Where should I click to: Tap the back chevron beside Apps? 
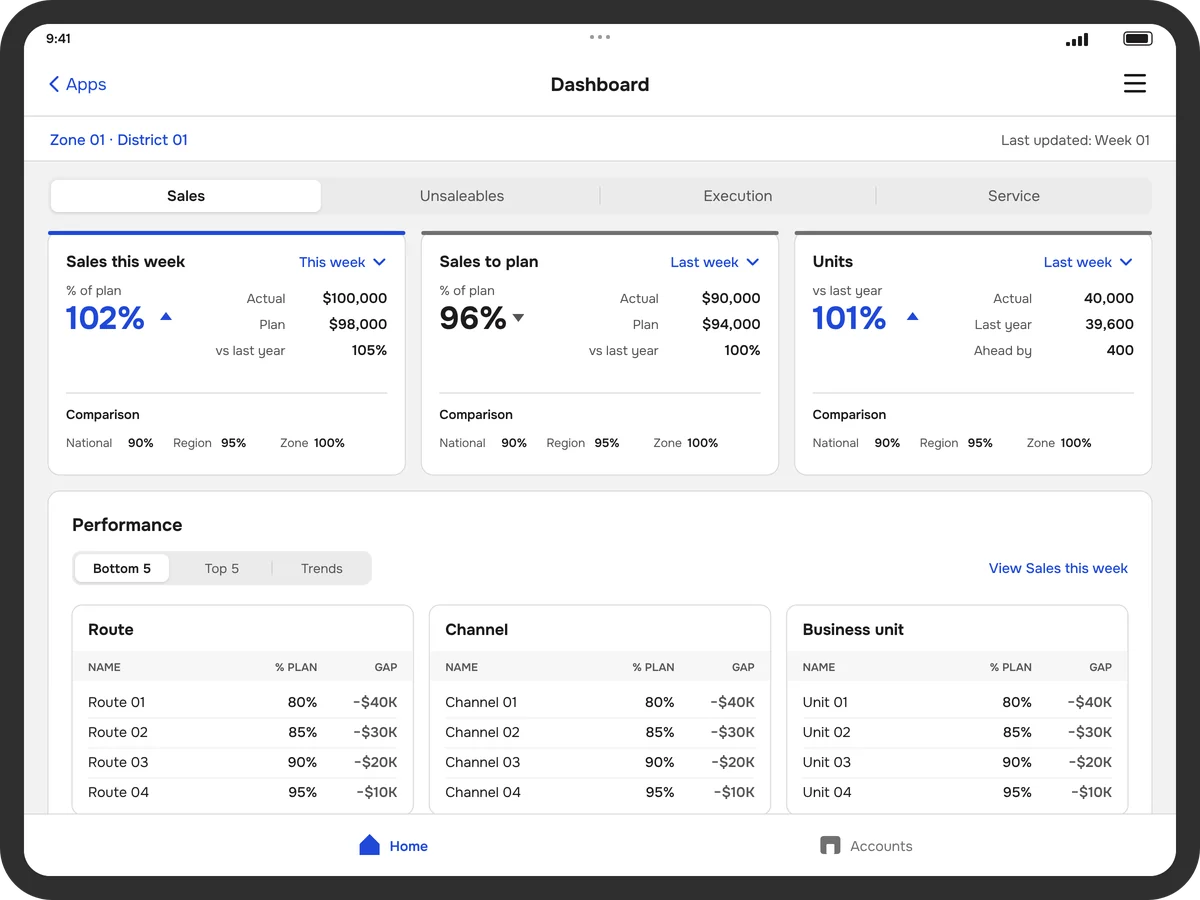[54, 84]
